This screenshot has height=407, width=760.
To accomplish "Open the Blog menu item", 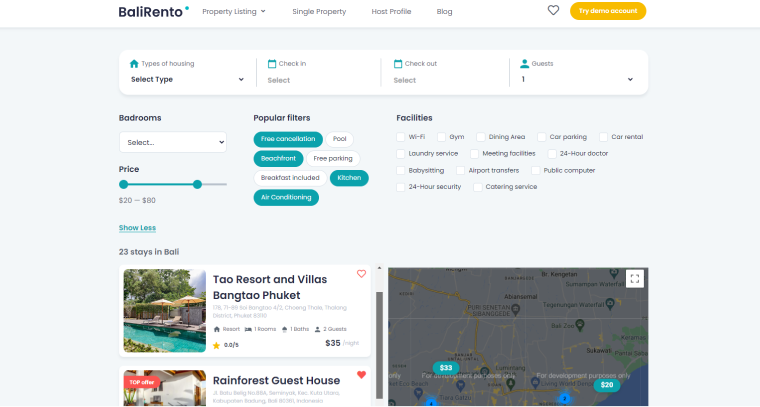I will pos(444,12).
